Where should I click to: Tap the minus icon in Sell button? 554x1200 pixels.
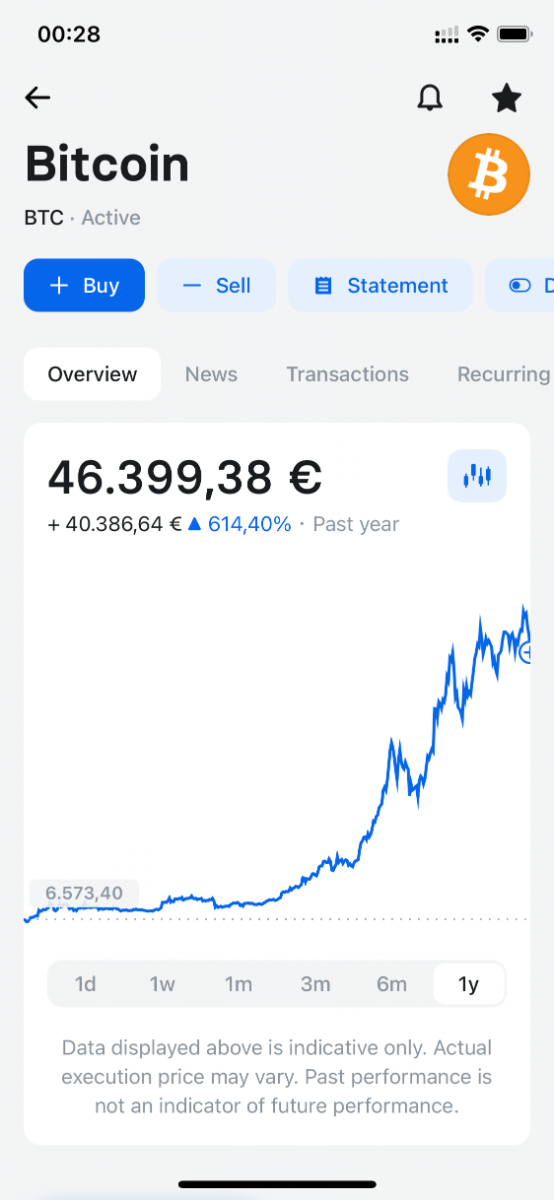[192, 286]
